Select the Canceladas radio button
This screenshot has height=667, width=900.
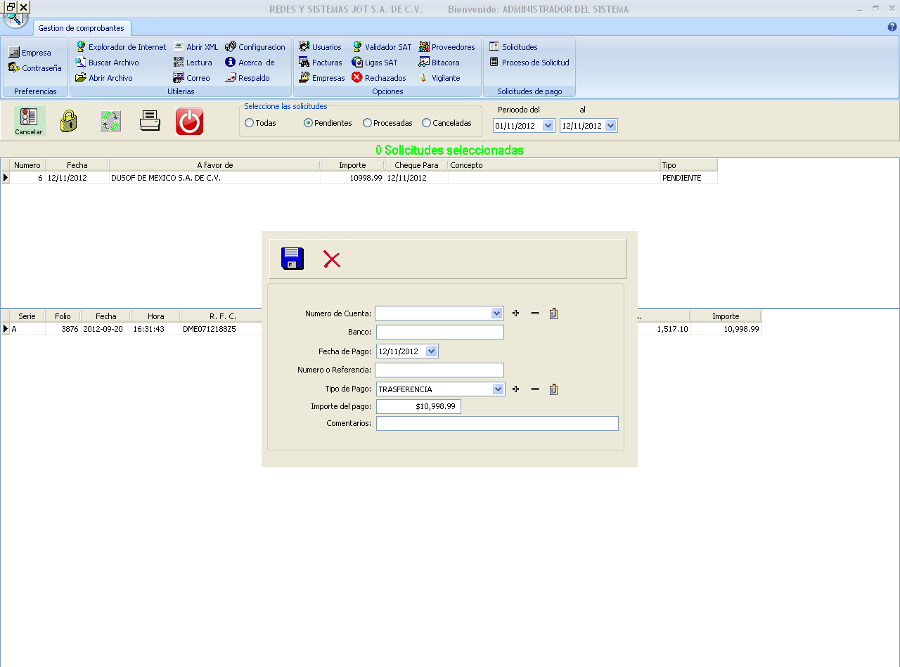coord(427,123)
